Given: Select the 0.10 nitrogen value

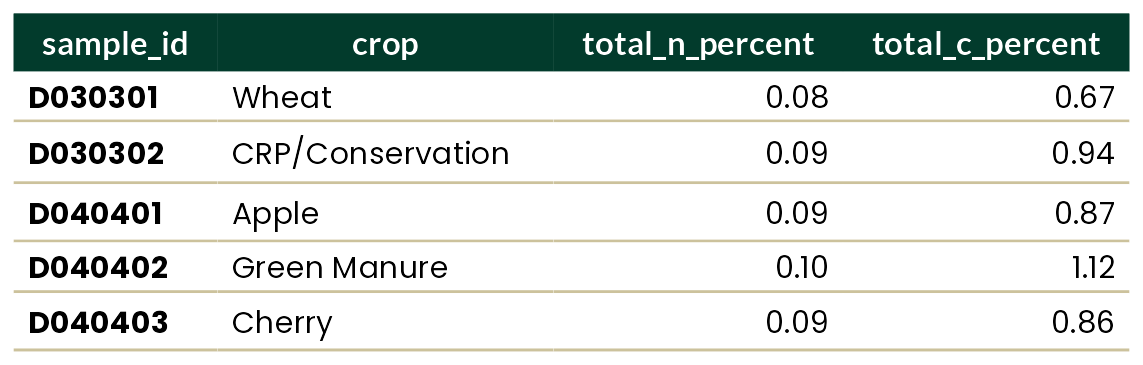Looking at the screenshot, I should (802, 267).
